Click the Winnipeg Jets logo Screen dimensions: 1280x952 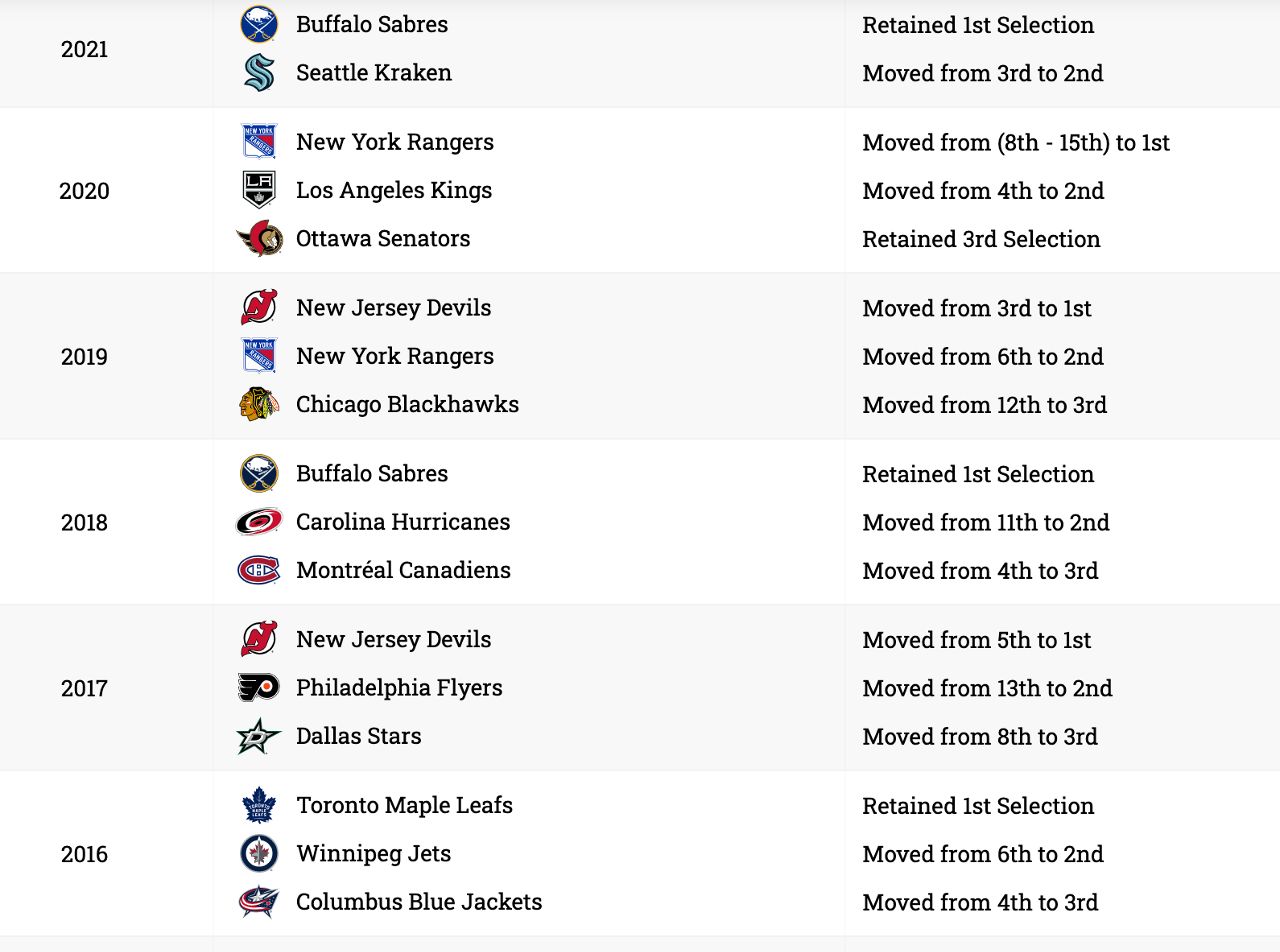(259, 854)
